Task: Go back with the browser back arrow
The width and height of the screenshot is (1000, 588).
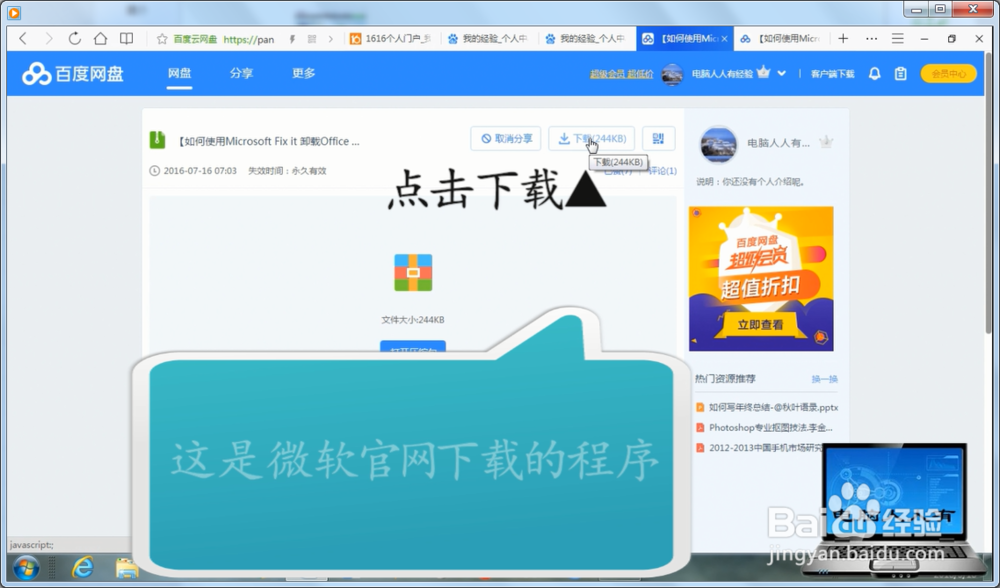Action: tap(23, 38)
